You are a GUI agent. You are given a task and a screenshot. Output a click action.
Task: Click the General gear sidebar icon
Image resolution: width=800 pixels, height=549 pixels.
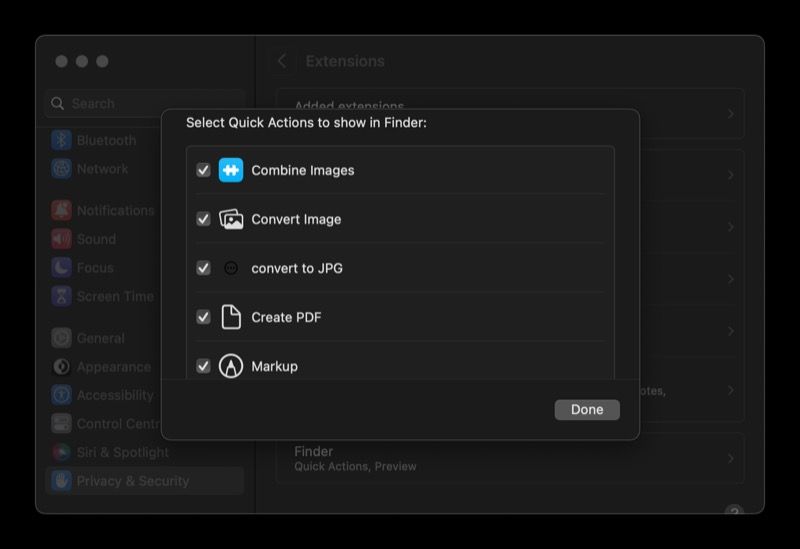tap(61, 338)
